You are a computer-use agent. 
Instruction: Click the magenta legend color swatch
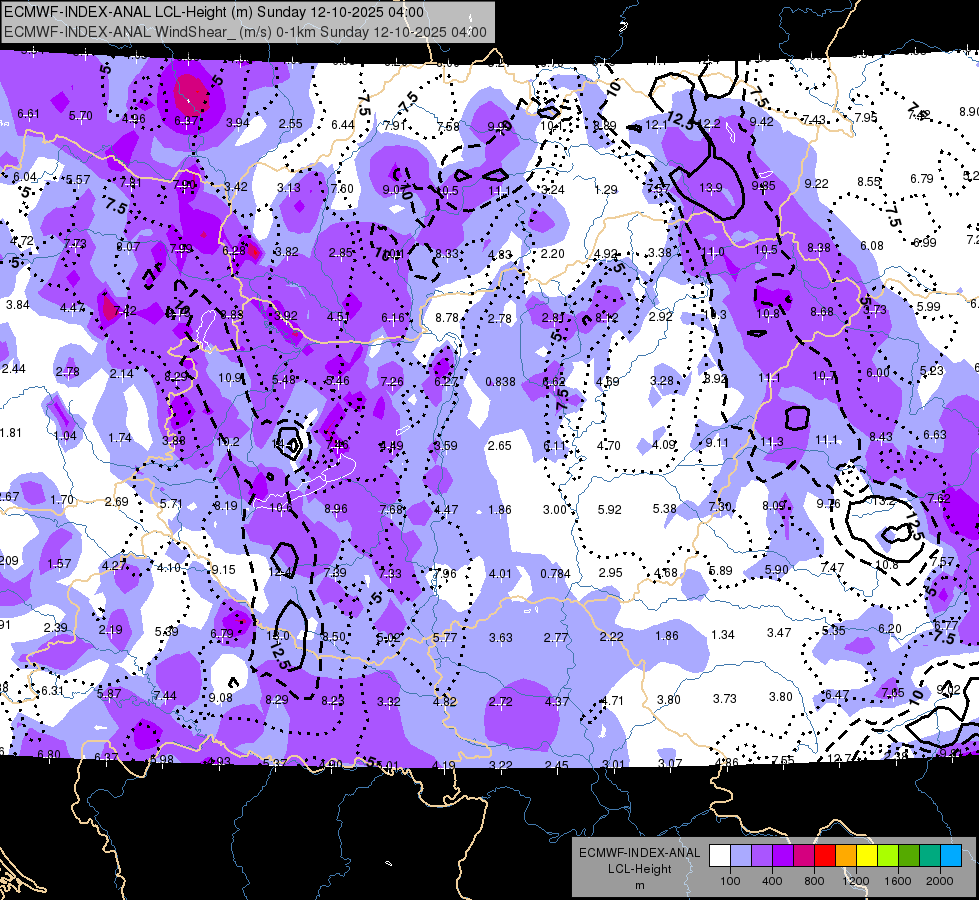coord(804,855)
